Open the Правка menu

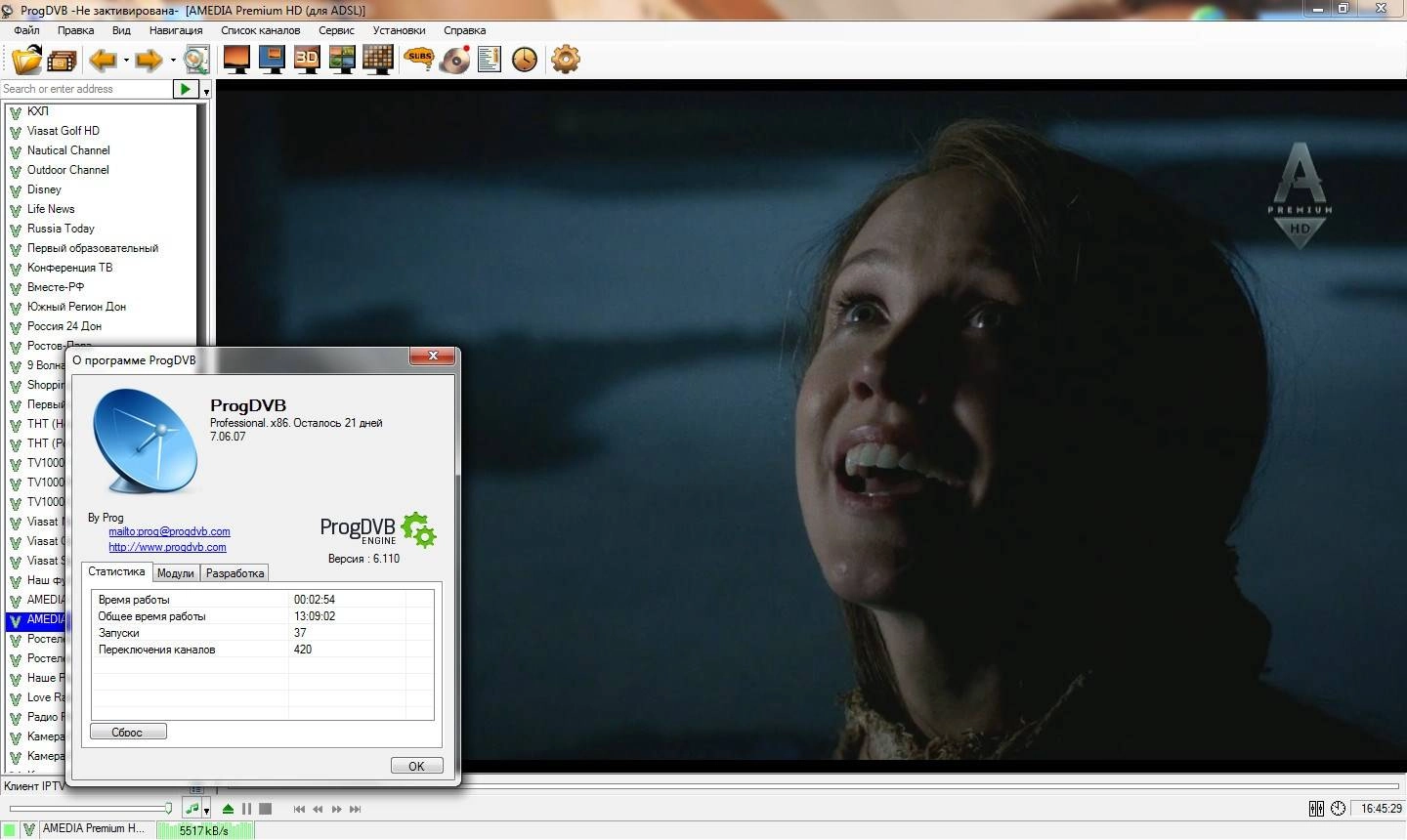75,30
